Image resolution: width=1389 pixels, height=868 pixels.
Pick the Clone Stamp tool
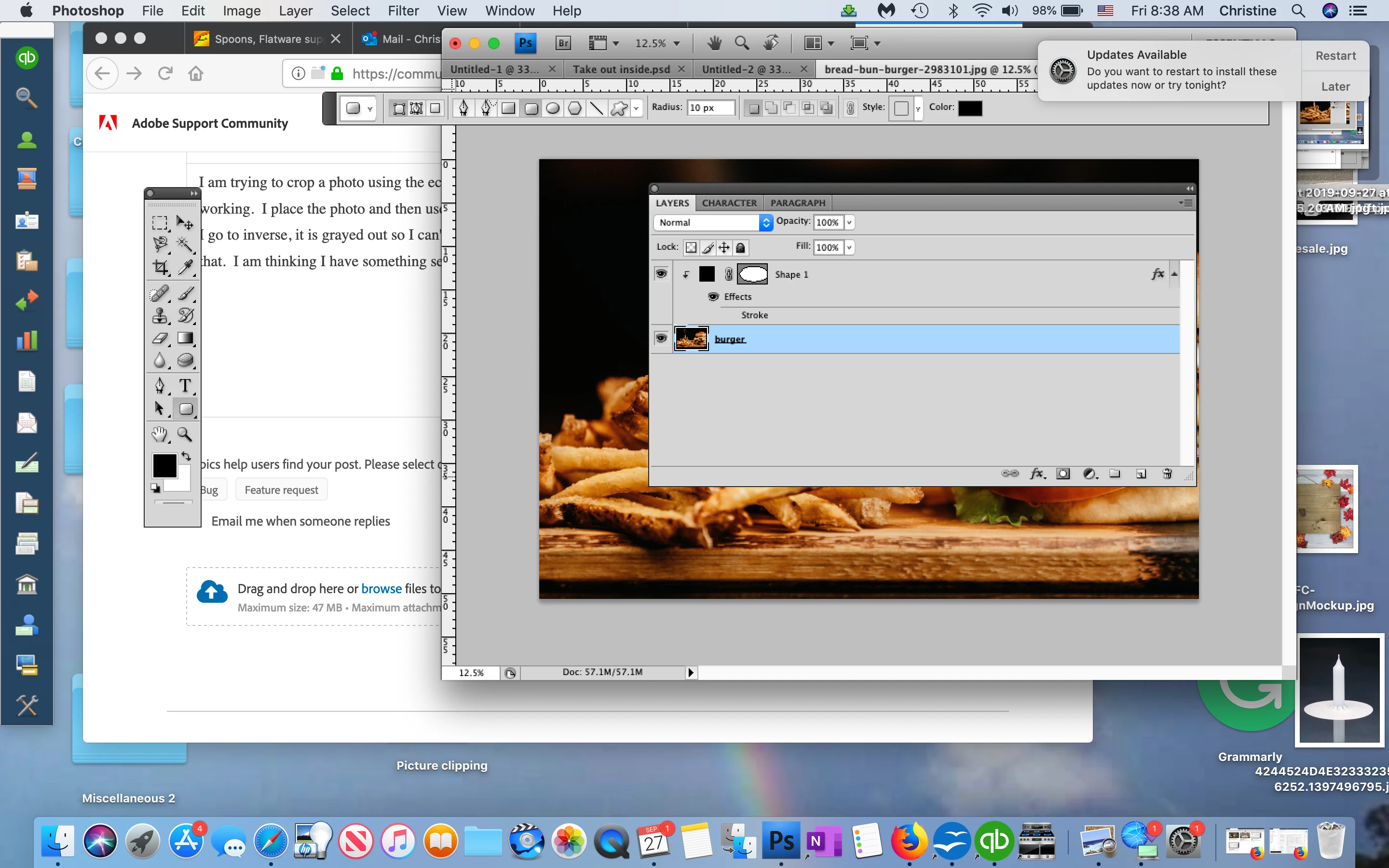coord(160,316)
